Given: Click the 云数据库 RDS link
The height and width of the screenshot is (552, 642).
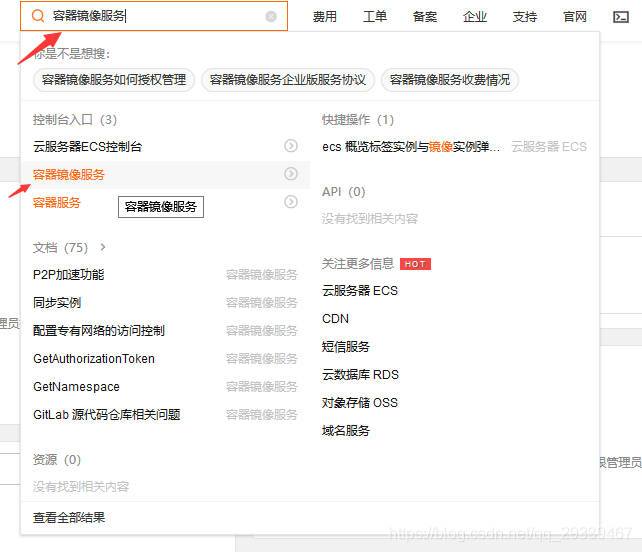Looking at the screenshot, I should (x=360, y=374).
